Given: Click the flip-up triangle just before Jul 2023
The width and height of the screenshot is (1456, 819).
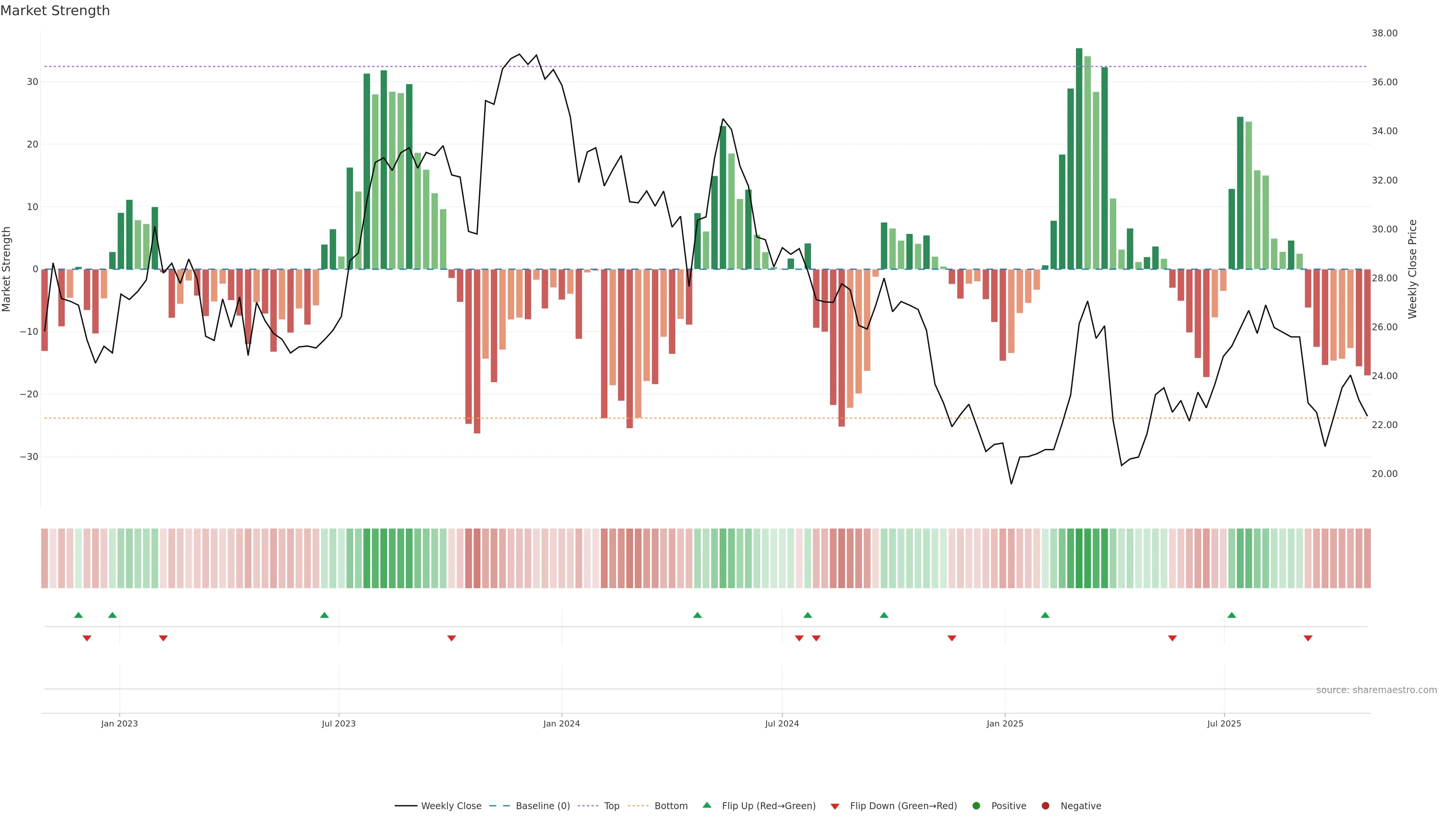Looking at the screenshot, I should tap(325, 615).
